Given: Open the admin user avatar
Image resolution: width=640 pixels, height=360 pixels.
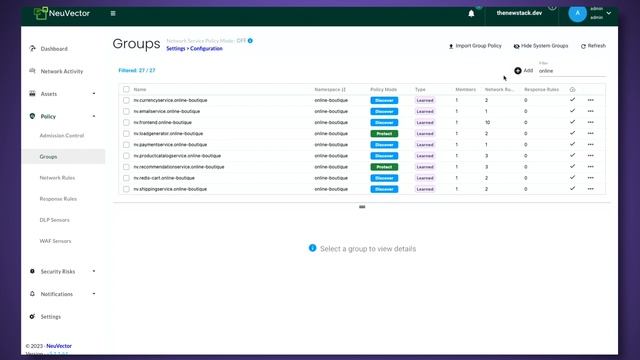Looking at the screenshot, I should (x=577, y=13).
